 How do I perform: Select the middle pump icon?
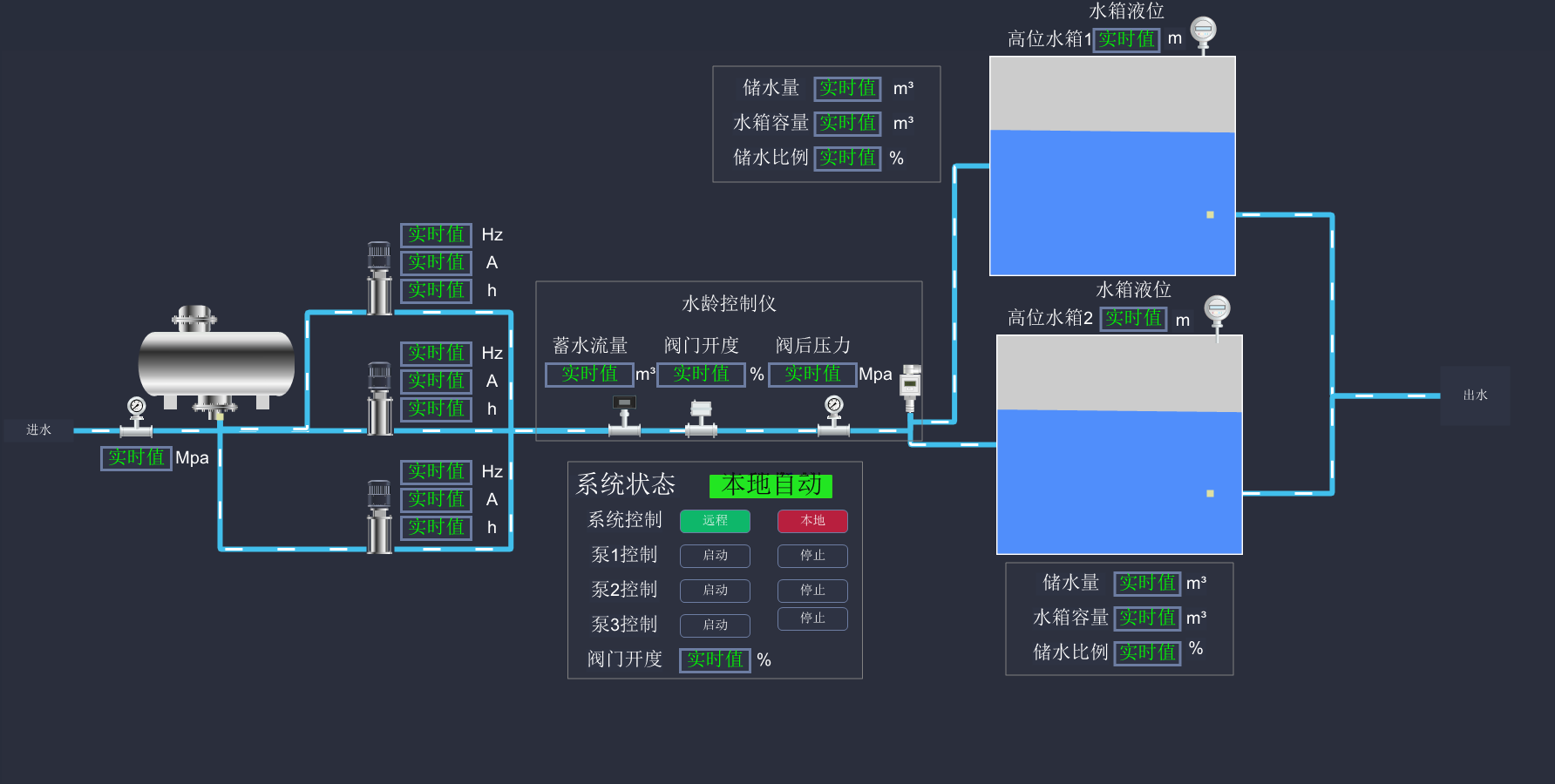click(x=379, y=398)
